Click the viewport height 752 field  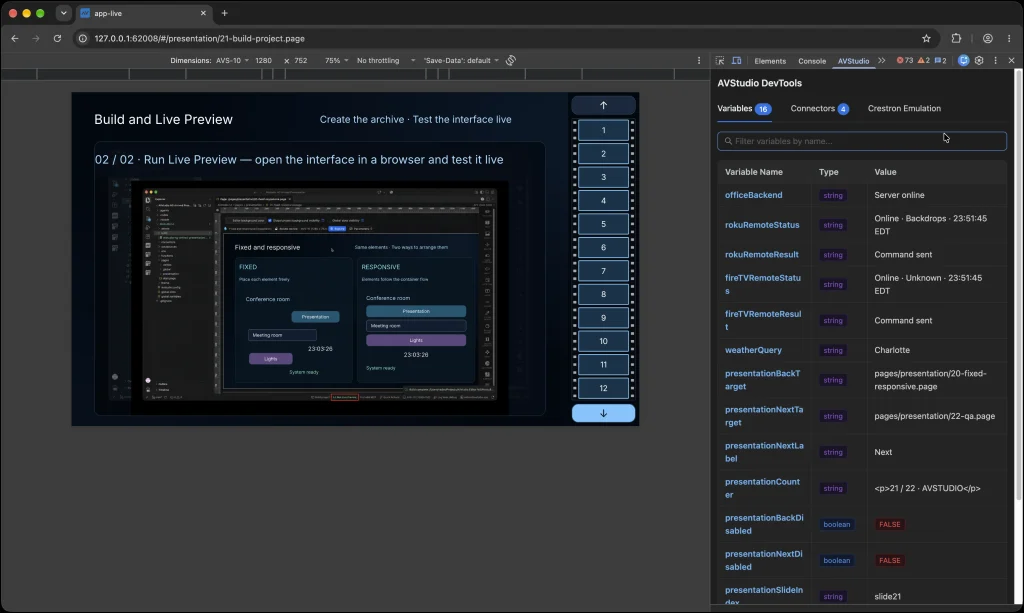300,61
